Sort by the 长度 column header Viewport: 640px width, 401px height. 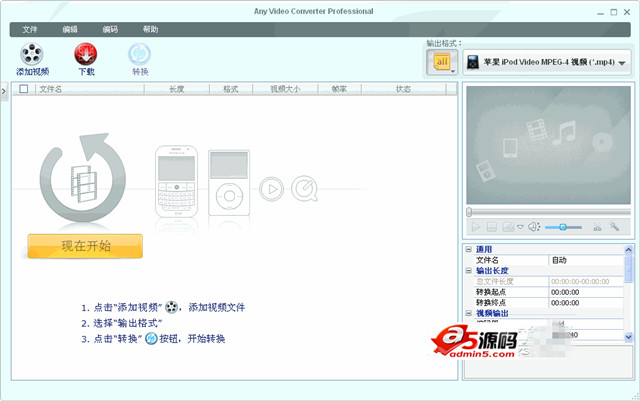pyautogui.click(x=177, y=89)
